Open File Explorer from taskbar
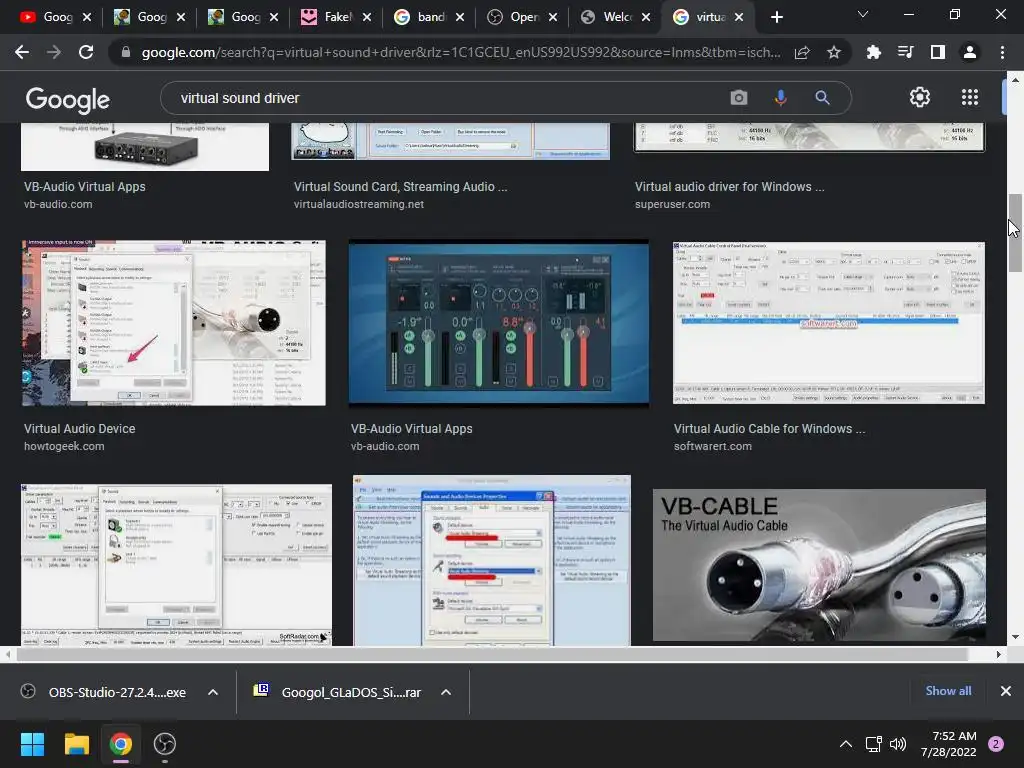1024x768 pixels. tap(76, 744)
